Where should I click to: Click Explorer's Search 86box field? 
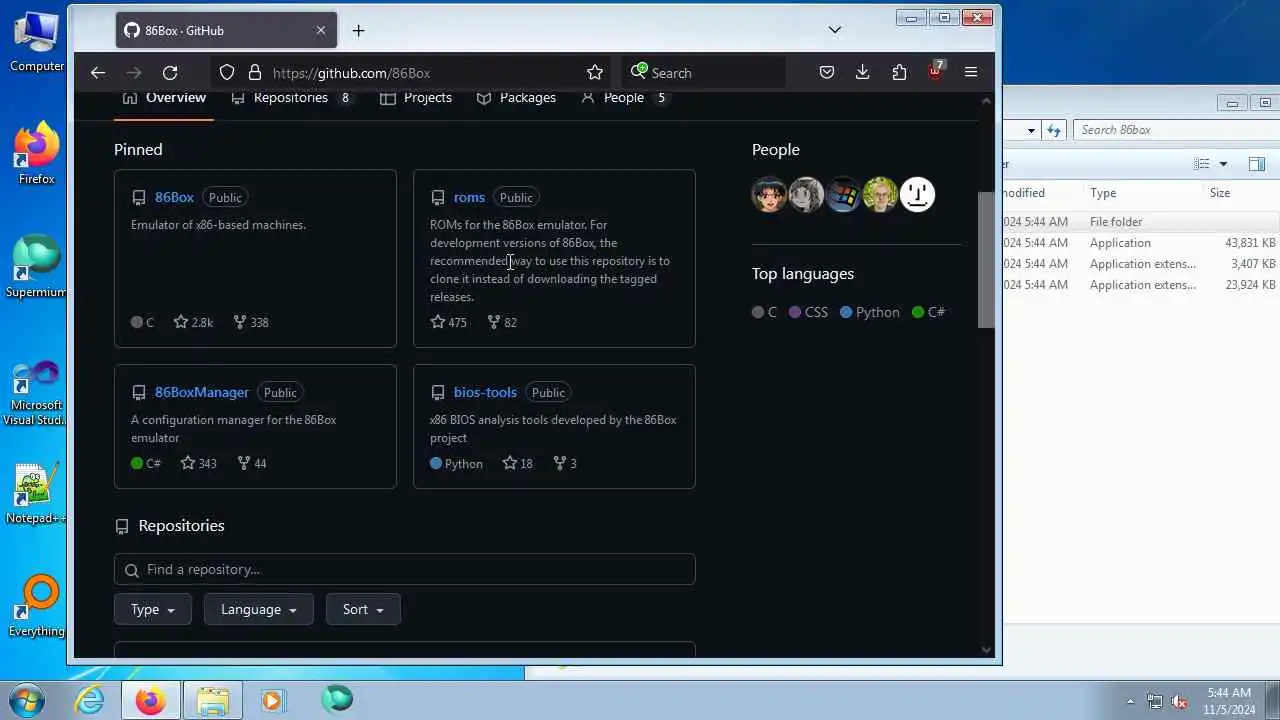(x=1175, y=130)
